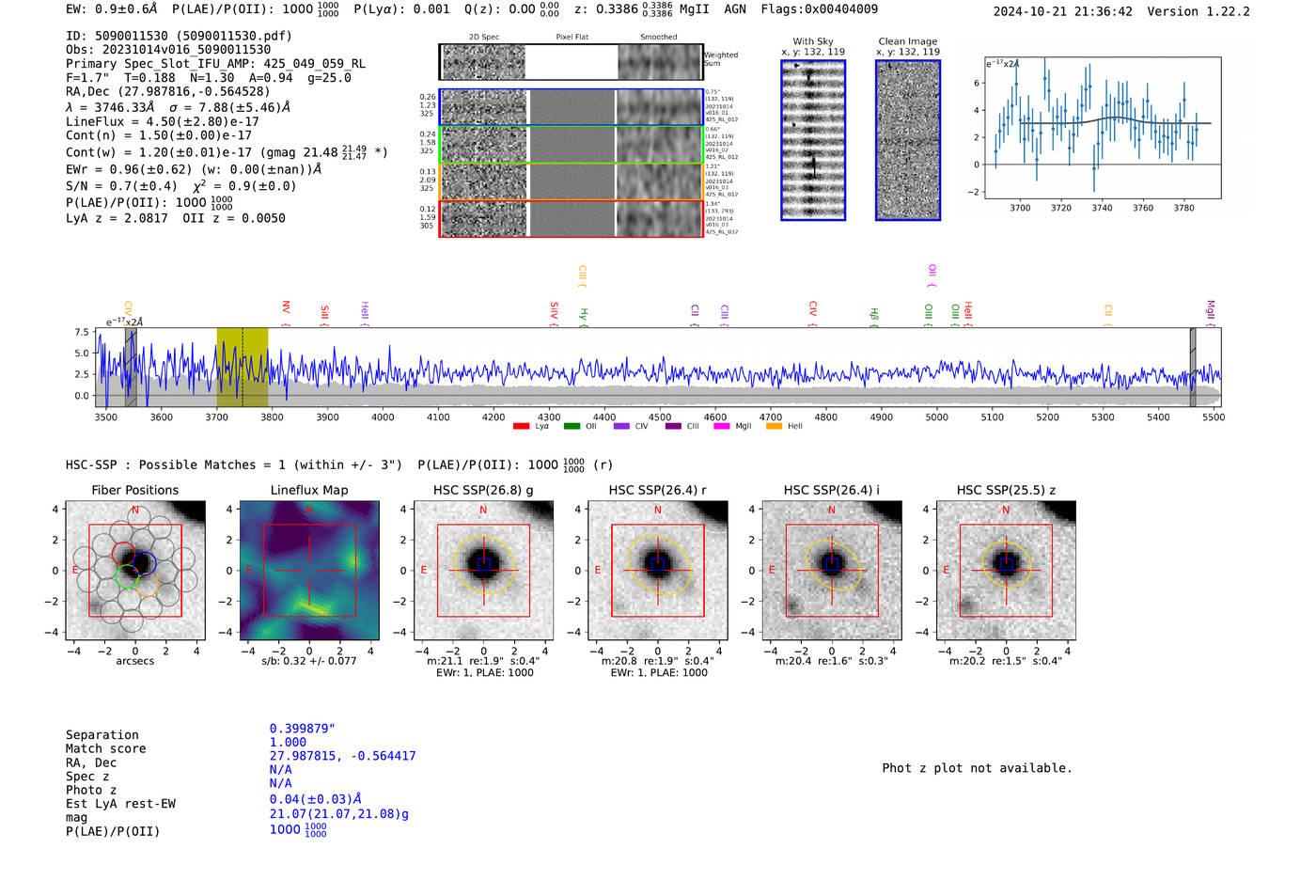This screenshot has width=1316, height=896.
Task: Select the Fiber Positions thumbnail
Action: coord(134,571)
